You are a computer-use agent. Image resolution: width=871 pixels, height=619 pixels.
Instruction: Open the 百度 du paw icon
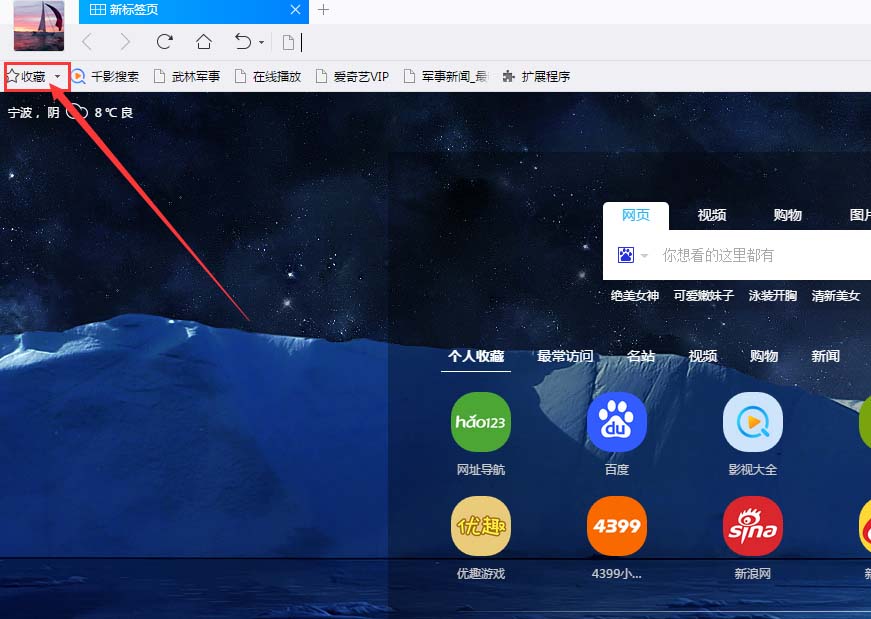[617, 422]
